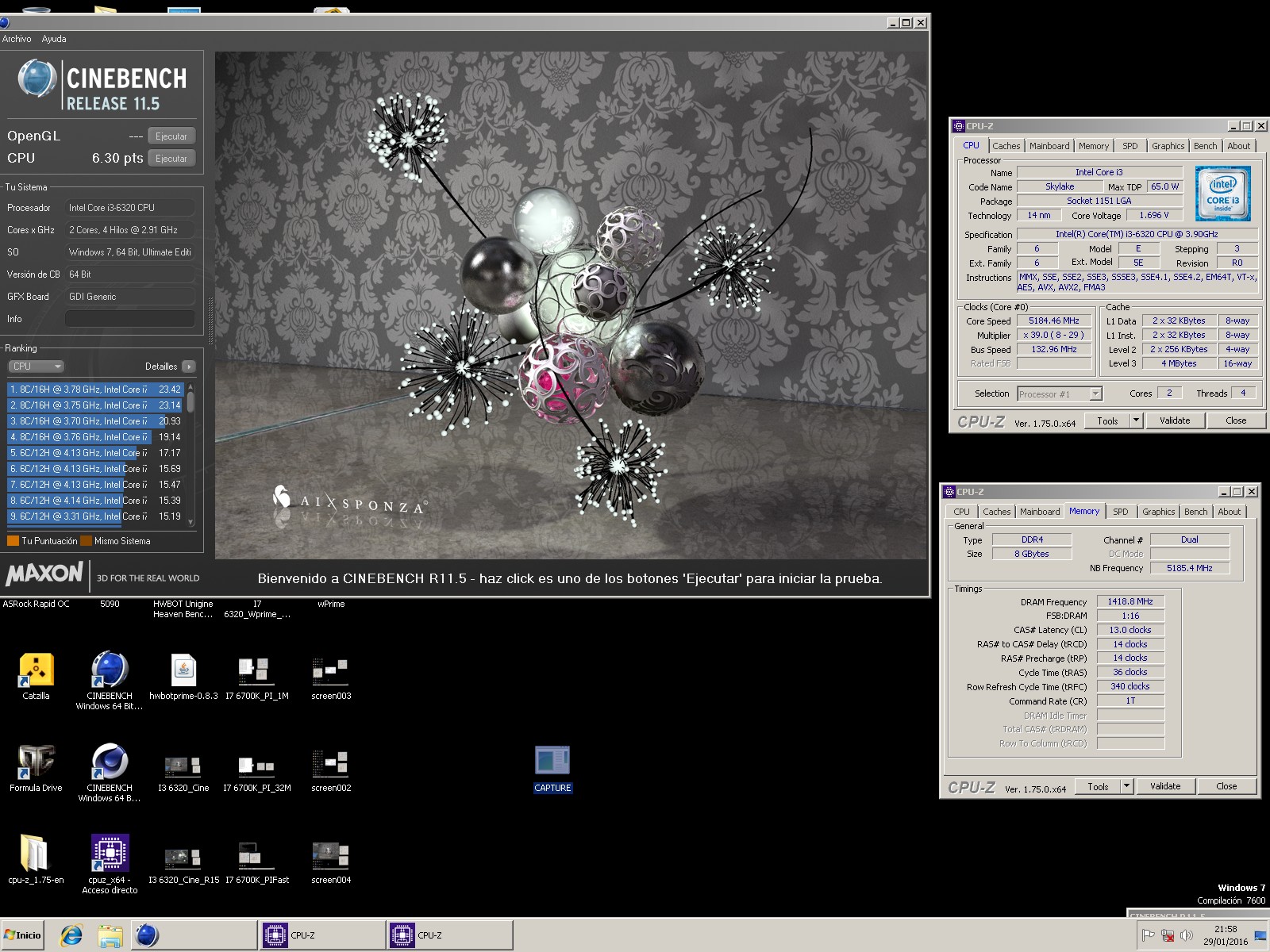The width and height of the screenshot is (1270, 952).
Task: Click the Action Center flag tray icon
Action: 1148,935
